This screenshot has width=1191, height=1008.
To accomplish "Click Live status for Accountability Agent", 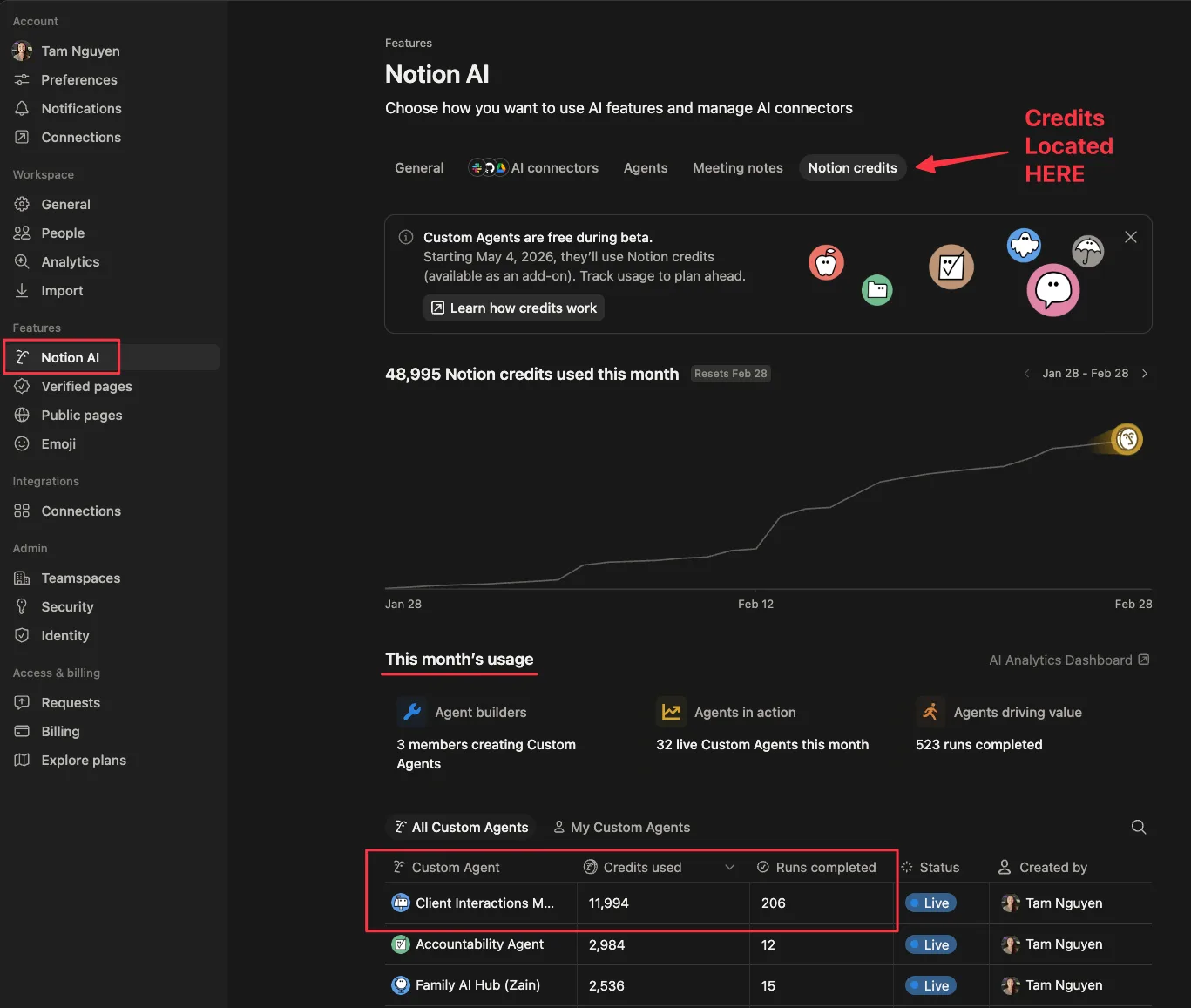I will [x=930, y=944].
